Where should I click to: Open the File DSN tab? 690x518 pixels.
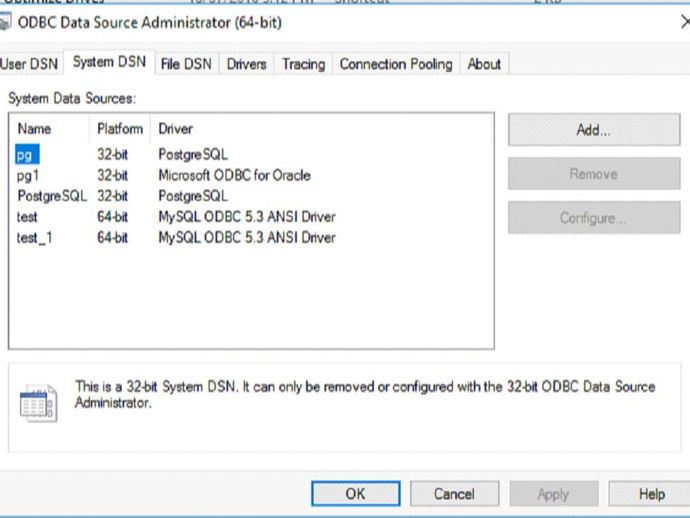pyautogui.click(x=186, y=64)
